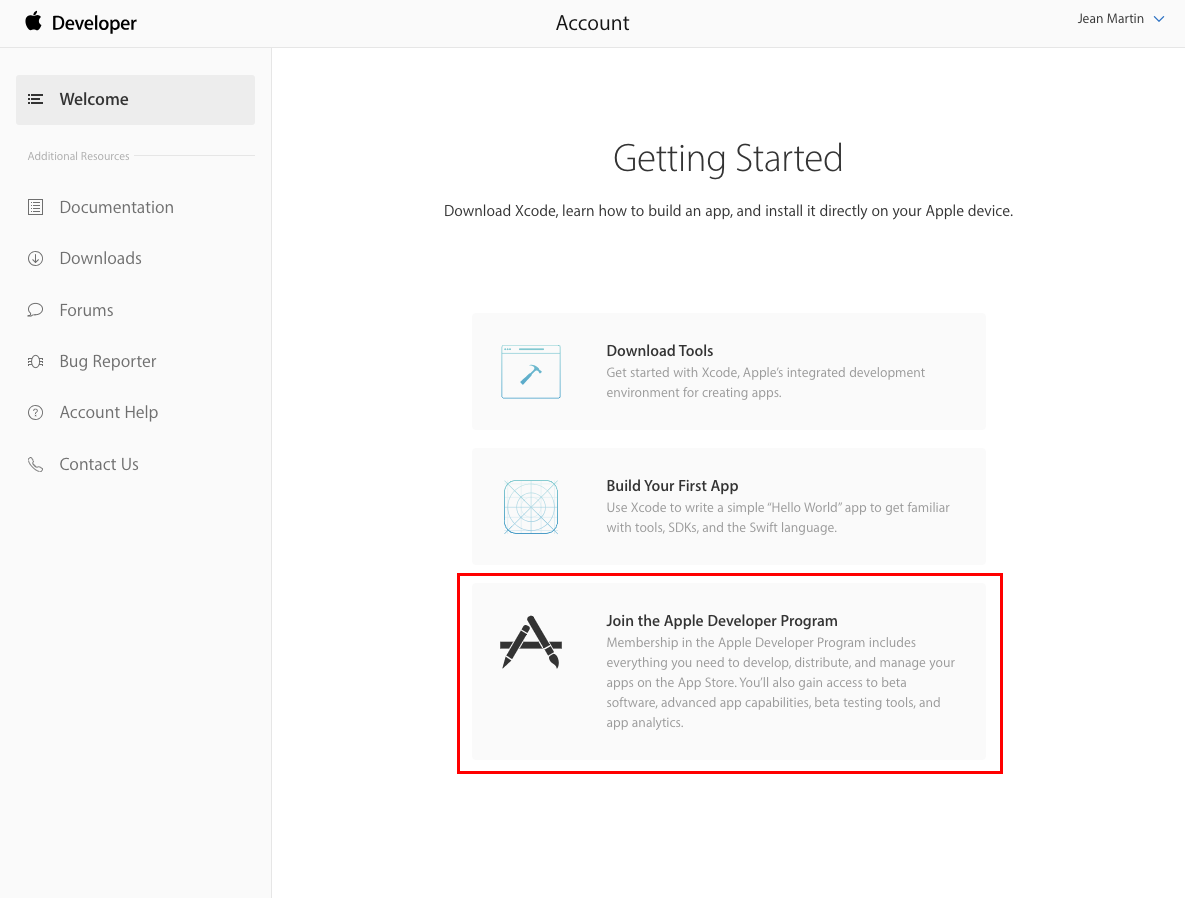
Task: Click the Documentation page icon
Action: [36, 207]
